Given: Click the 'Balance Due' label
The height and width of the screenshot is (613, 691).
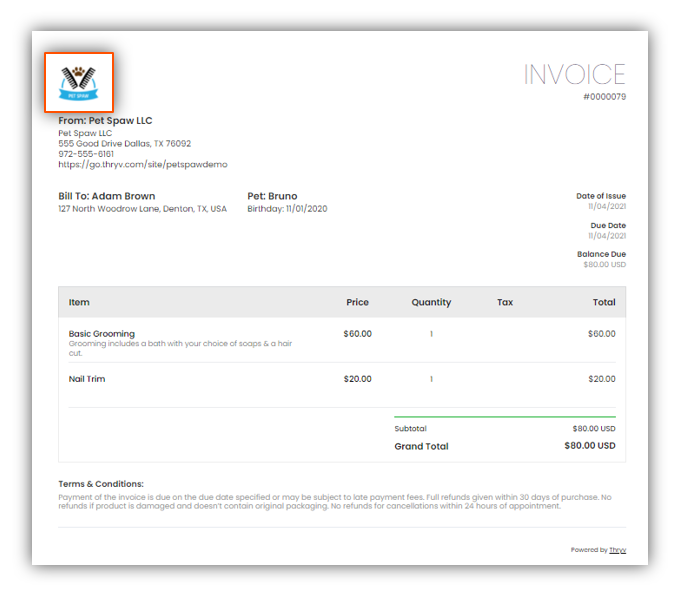Looking at the screenshot, I should 602,254.
